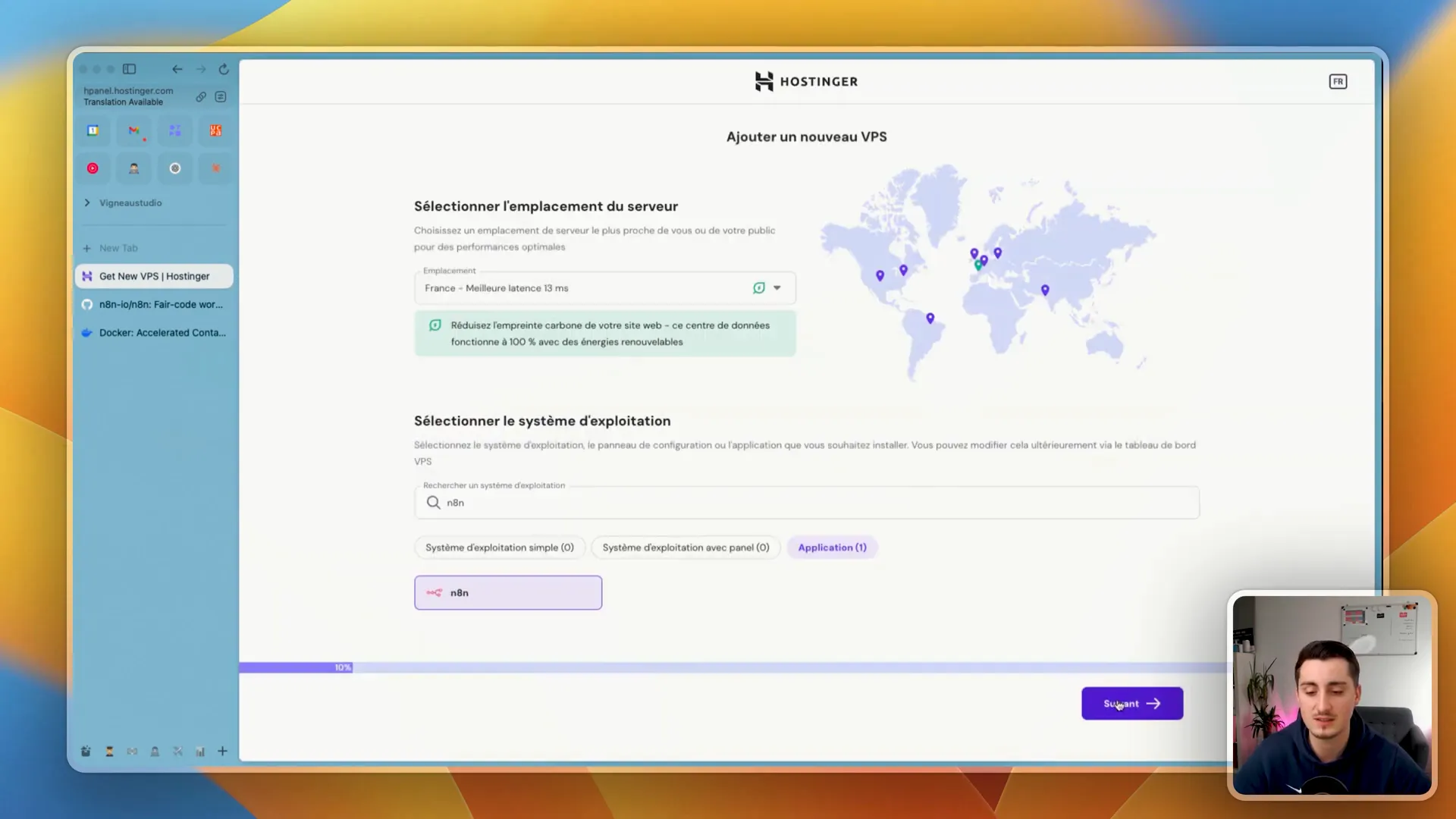Filter by Système d'exploitation avec panel (0)
The image size is (1456, 819).
pos(686,548)
